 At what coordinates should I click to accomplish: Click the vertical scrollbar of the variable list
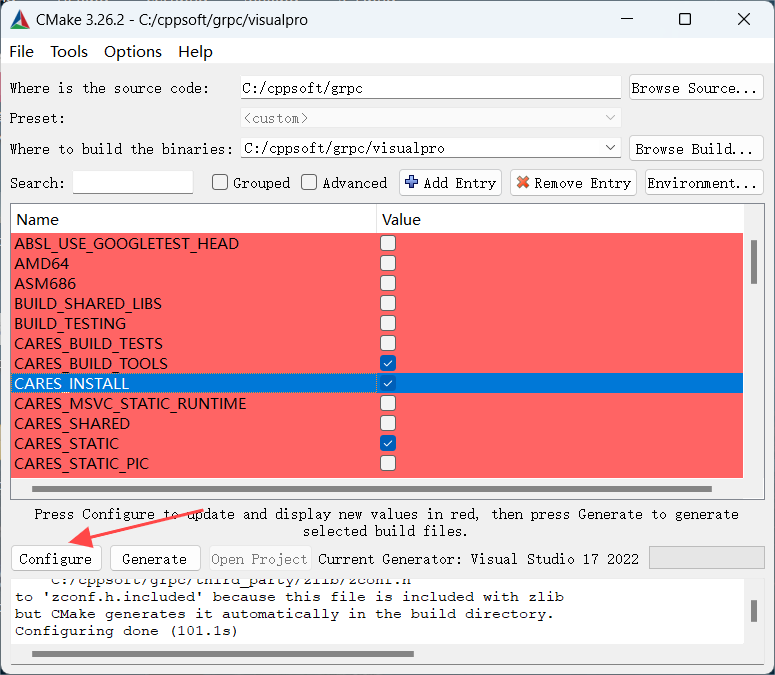(754, 262)
